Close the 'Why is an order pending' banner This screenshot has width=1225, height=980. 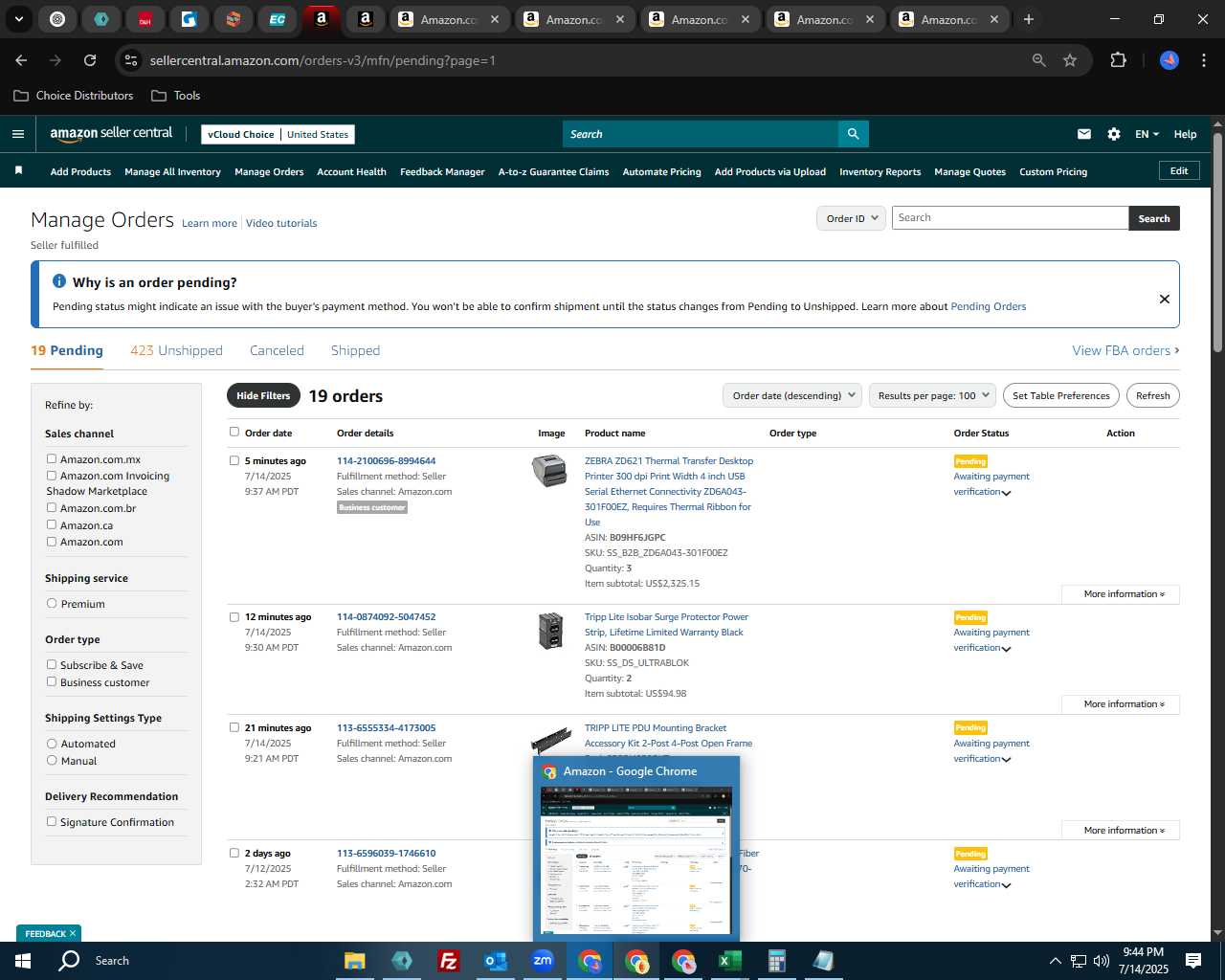1164,299
